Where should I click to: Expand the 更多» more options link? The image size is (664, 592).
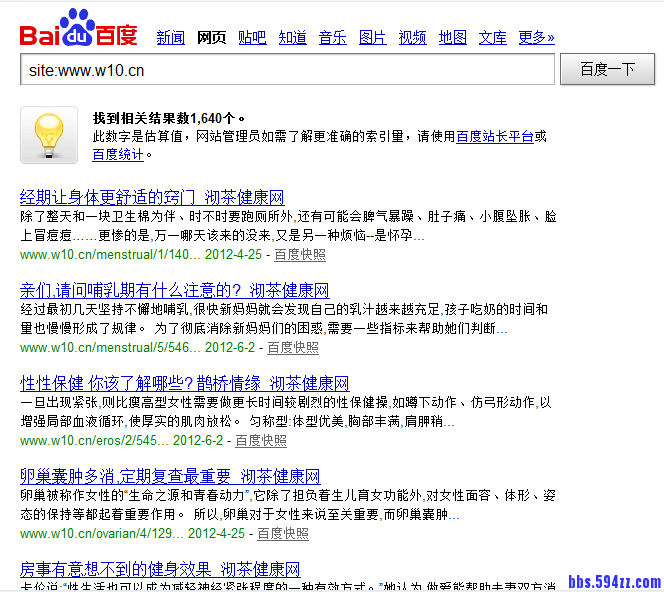tap(537, 38)
